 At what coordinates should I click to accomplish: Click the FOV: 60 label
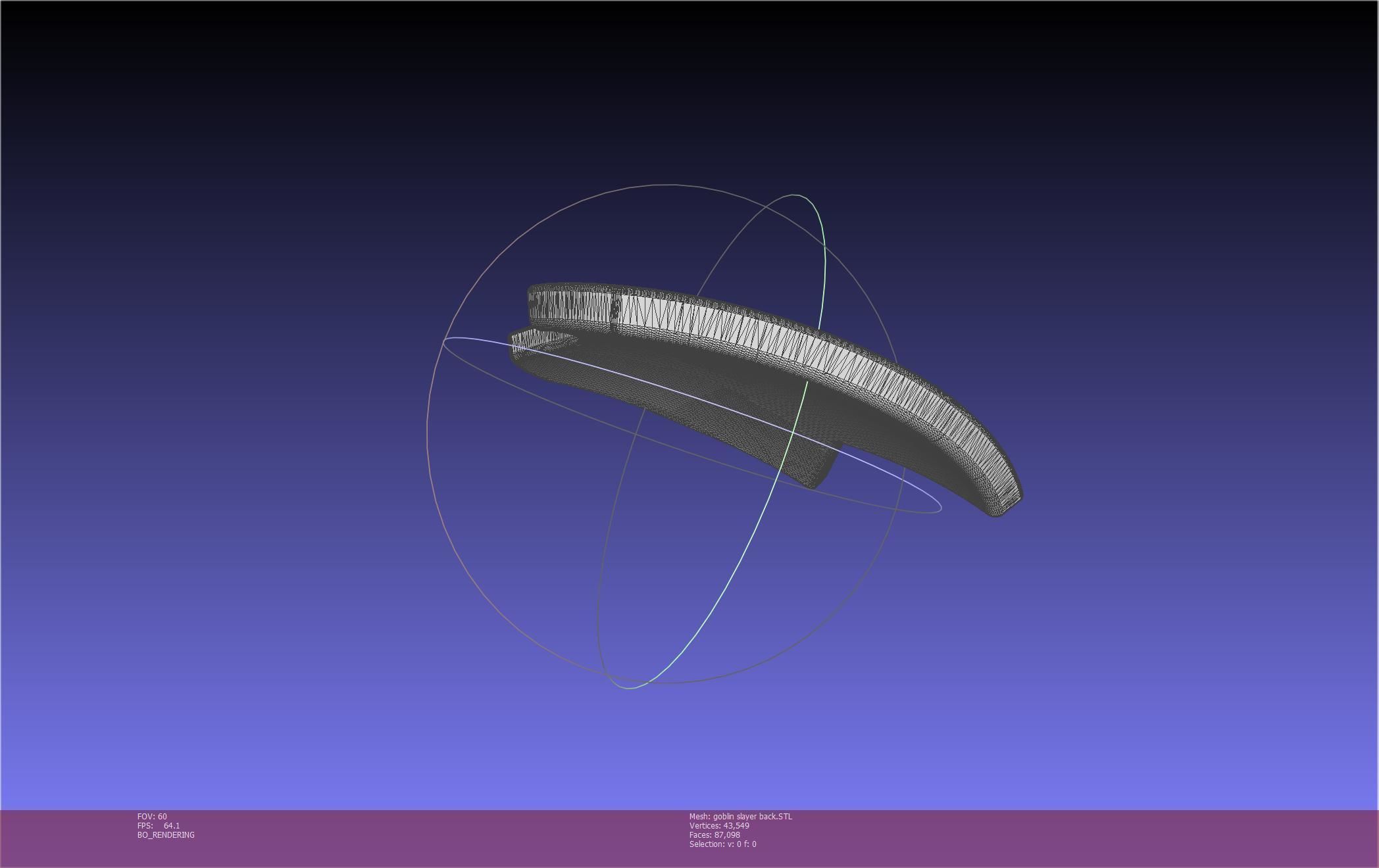[x=152, y=816]
